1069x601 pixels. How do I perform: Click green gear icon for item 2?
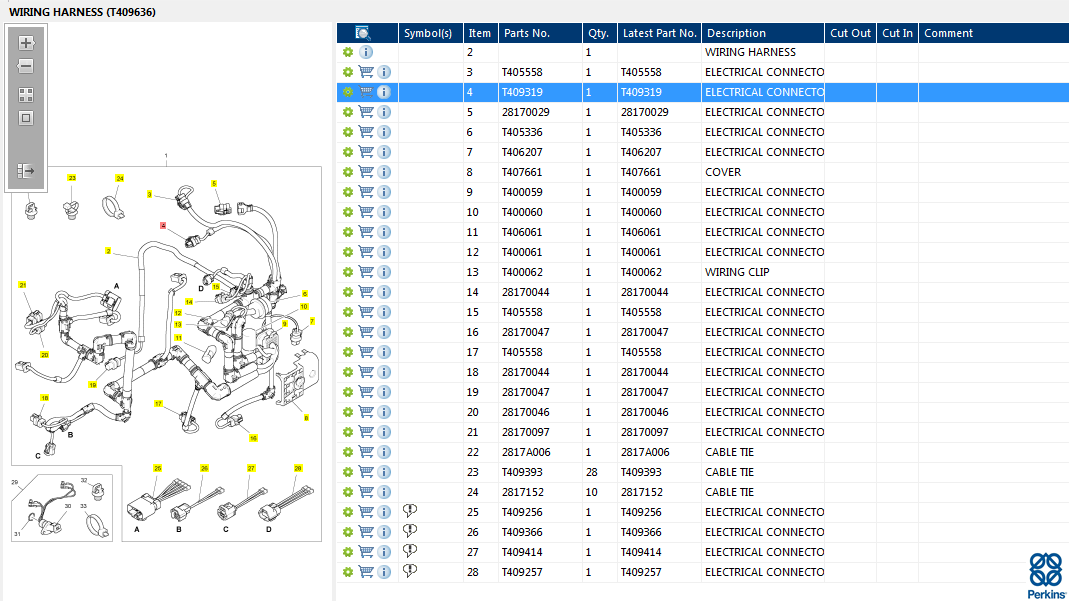tap(348, 52)
